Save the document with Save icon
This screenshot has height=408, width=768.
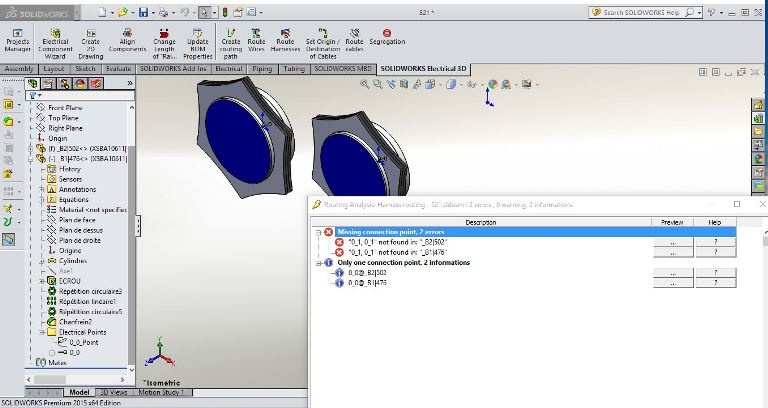(143, 12)
